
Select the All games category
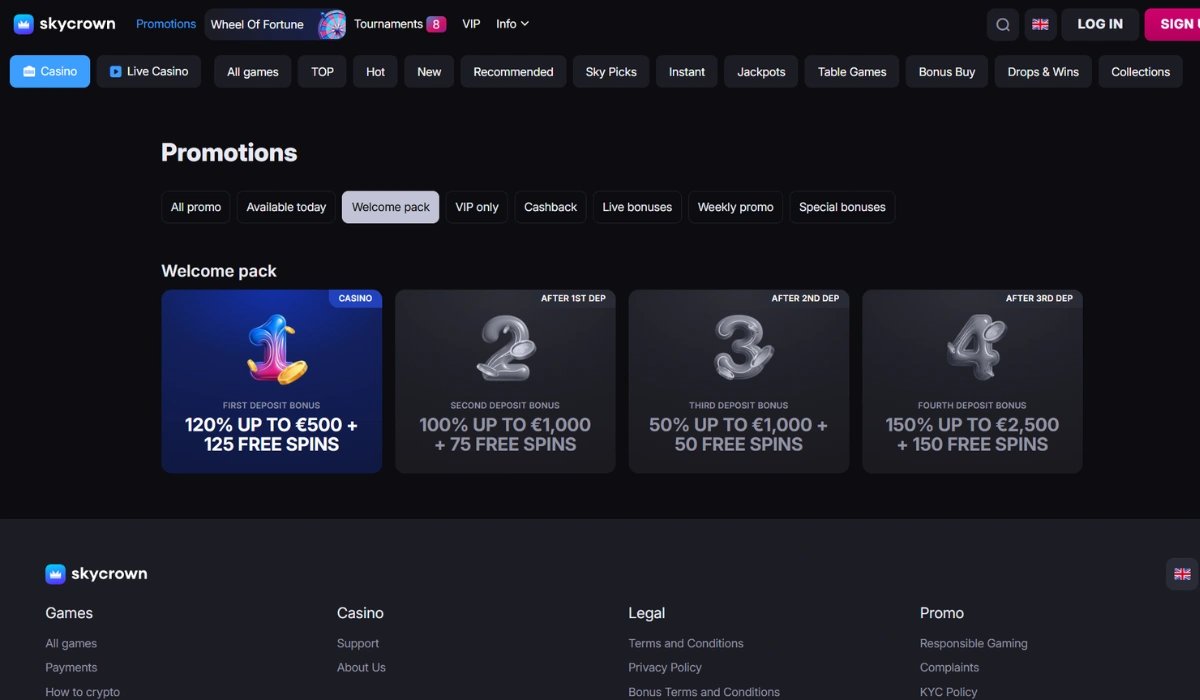(x=253, y=72)
